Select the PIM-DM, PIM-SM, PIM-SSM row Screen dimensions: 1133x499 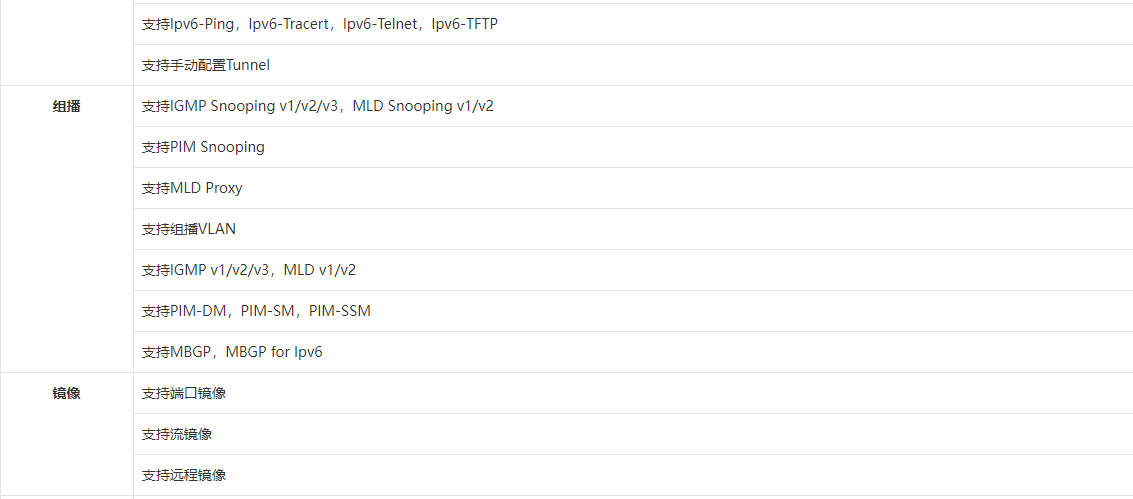coord(256,311)
